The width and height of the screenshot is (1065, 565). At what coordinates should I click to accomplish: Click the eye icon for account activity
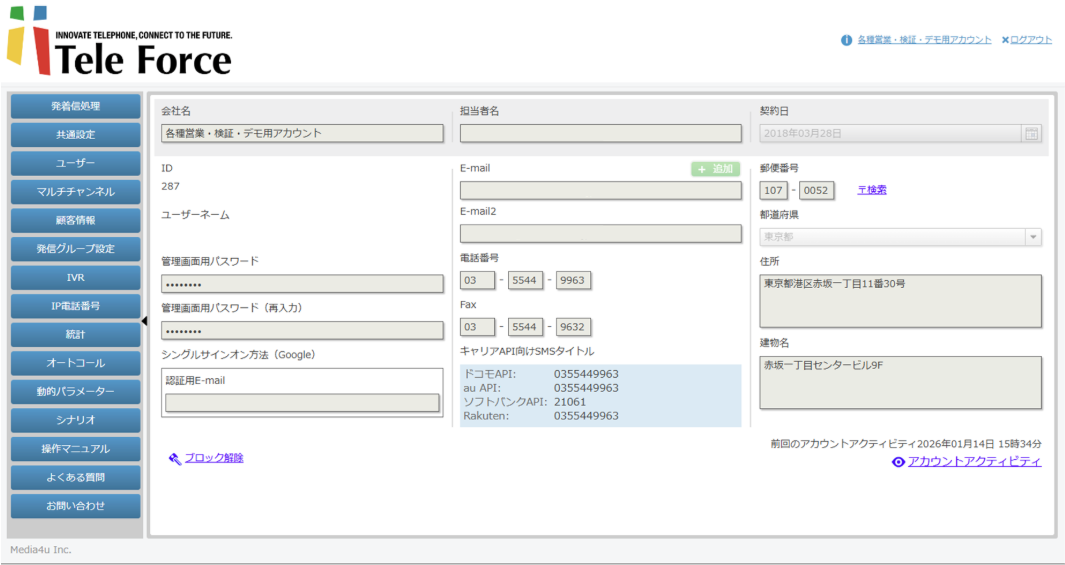click(898, 462)
